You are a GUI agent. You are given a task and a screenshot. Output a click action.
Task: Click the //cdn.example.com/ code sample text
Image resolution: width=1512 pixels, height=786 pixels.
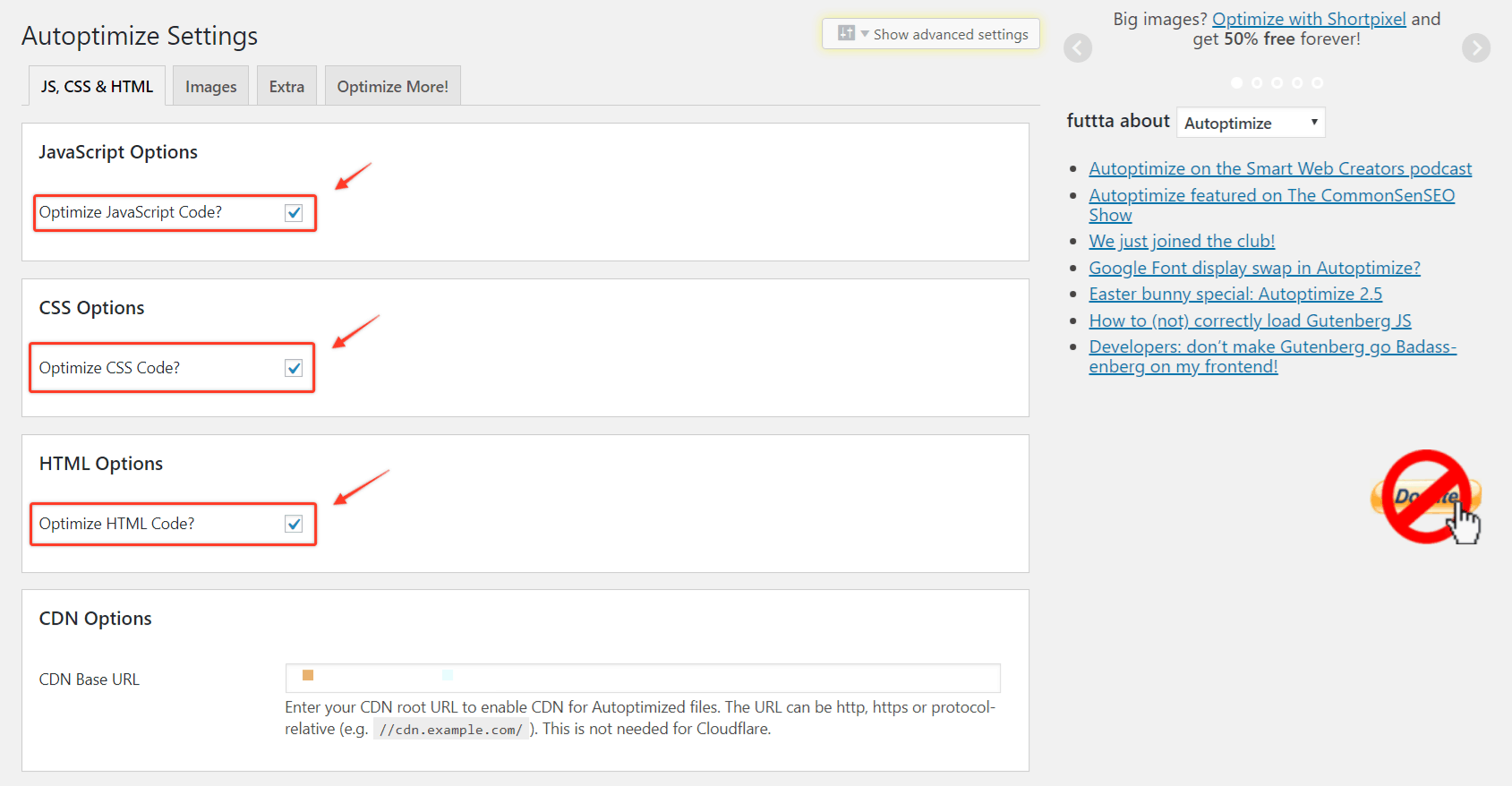tap(450, 730)
